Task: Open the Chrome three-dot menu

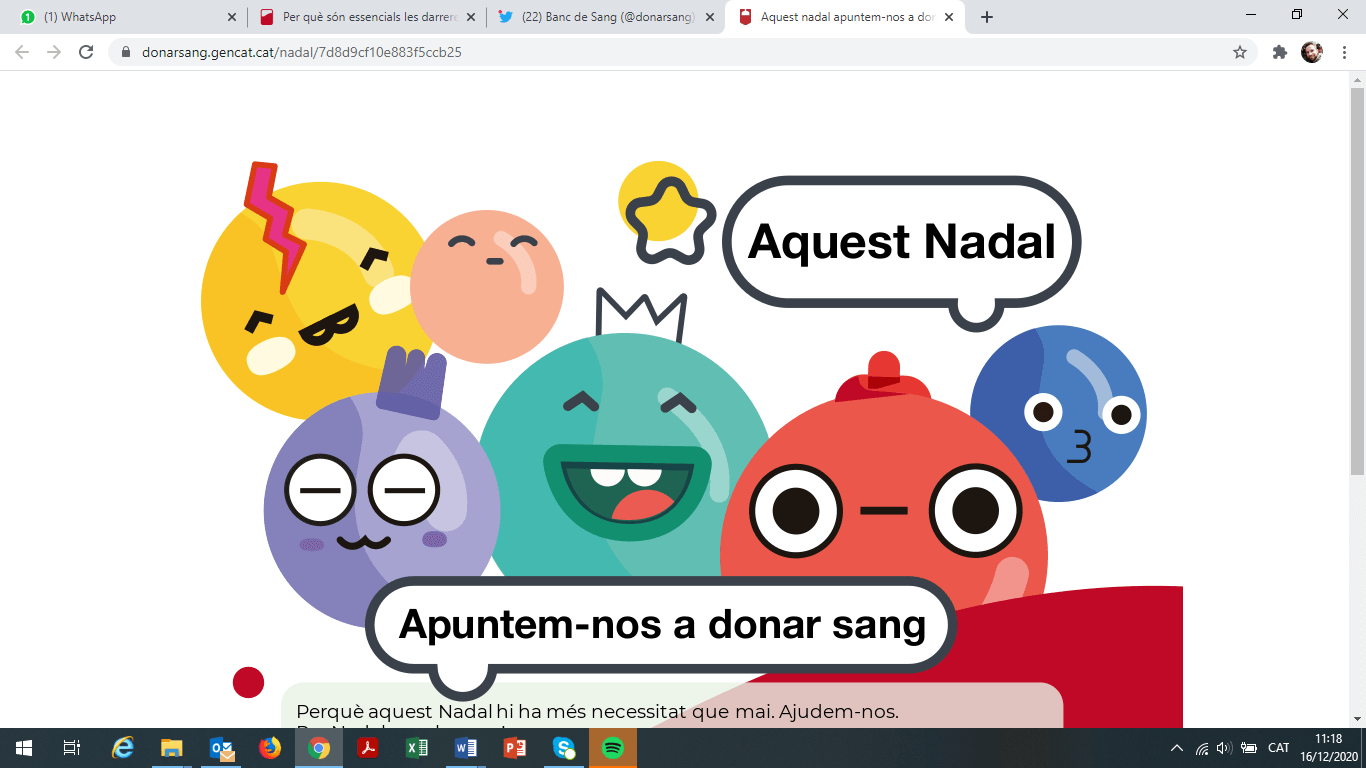Action: 1344,52
